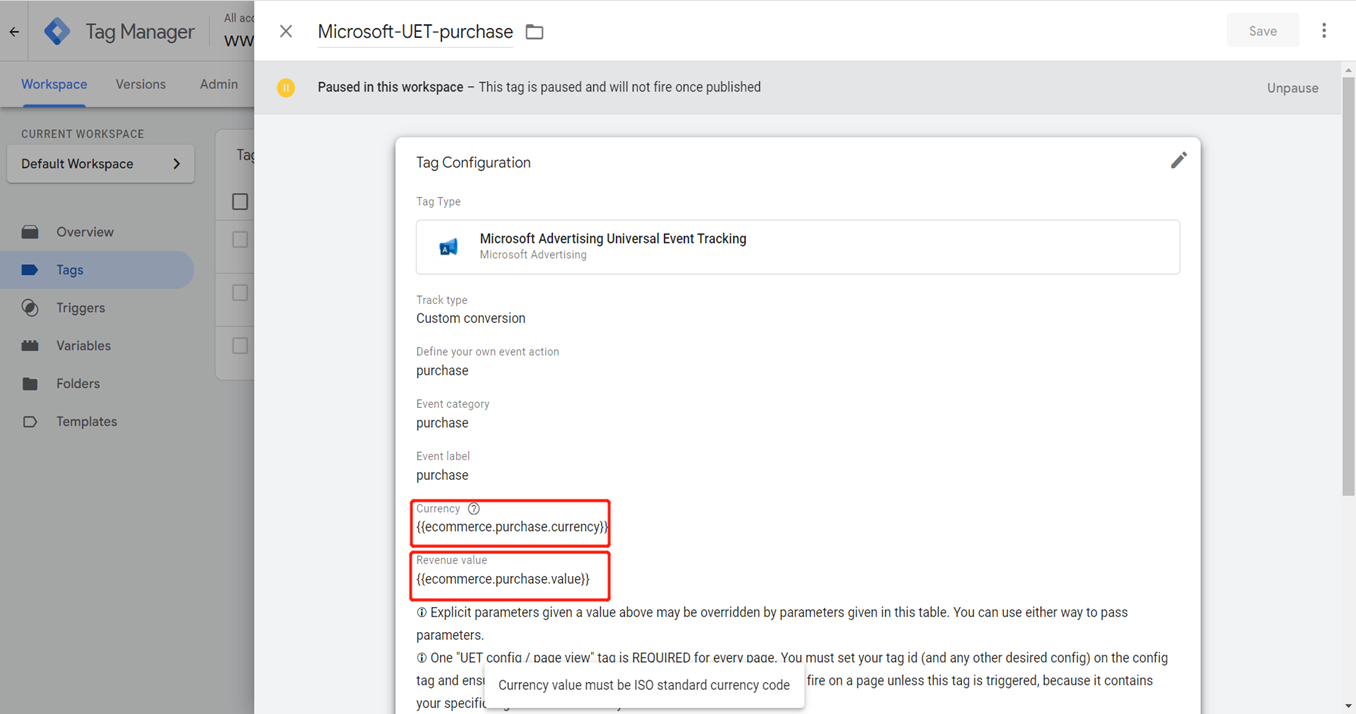Click the Track type value Custom conversion
The height and width of the screenshot is (714, 1356).
click(471, 319)
